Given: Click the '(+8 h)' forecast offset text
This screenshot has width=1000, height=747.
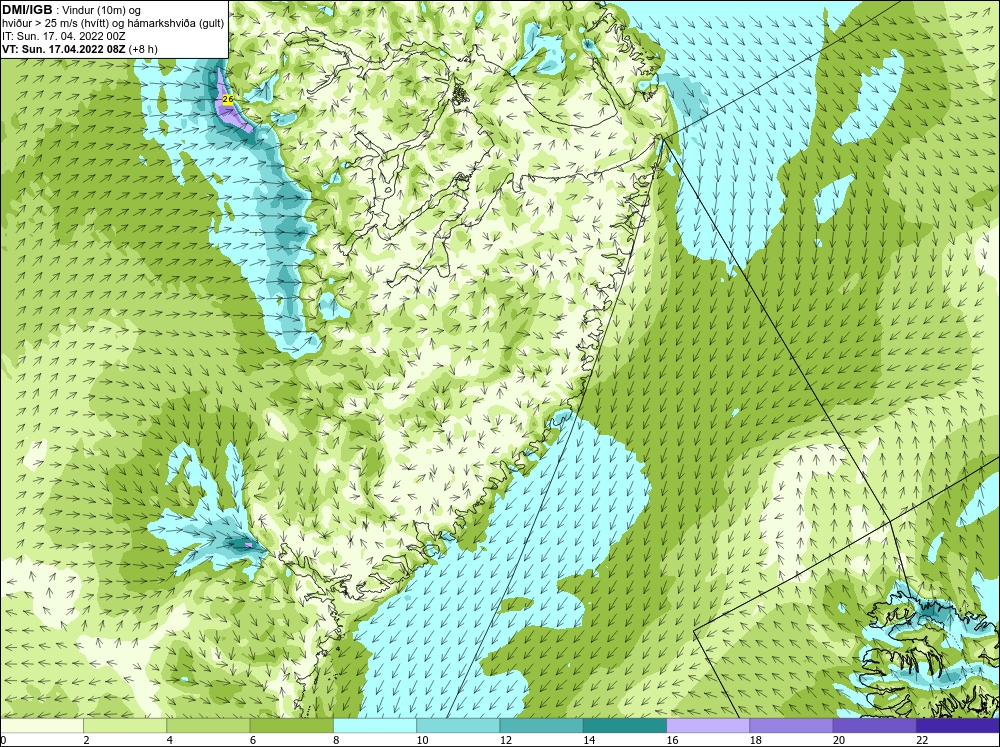Looking at the screenshot, I should pos(143,48).
